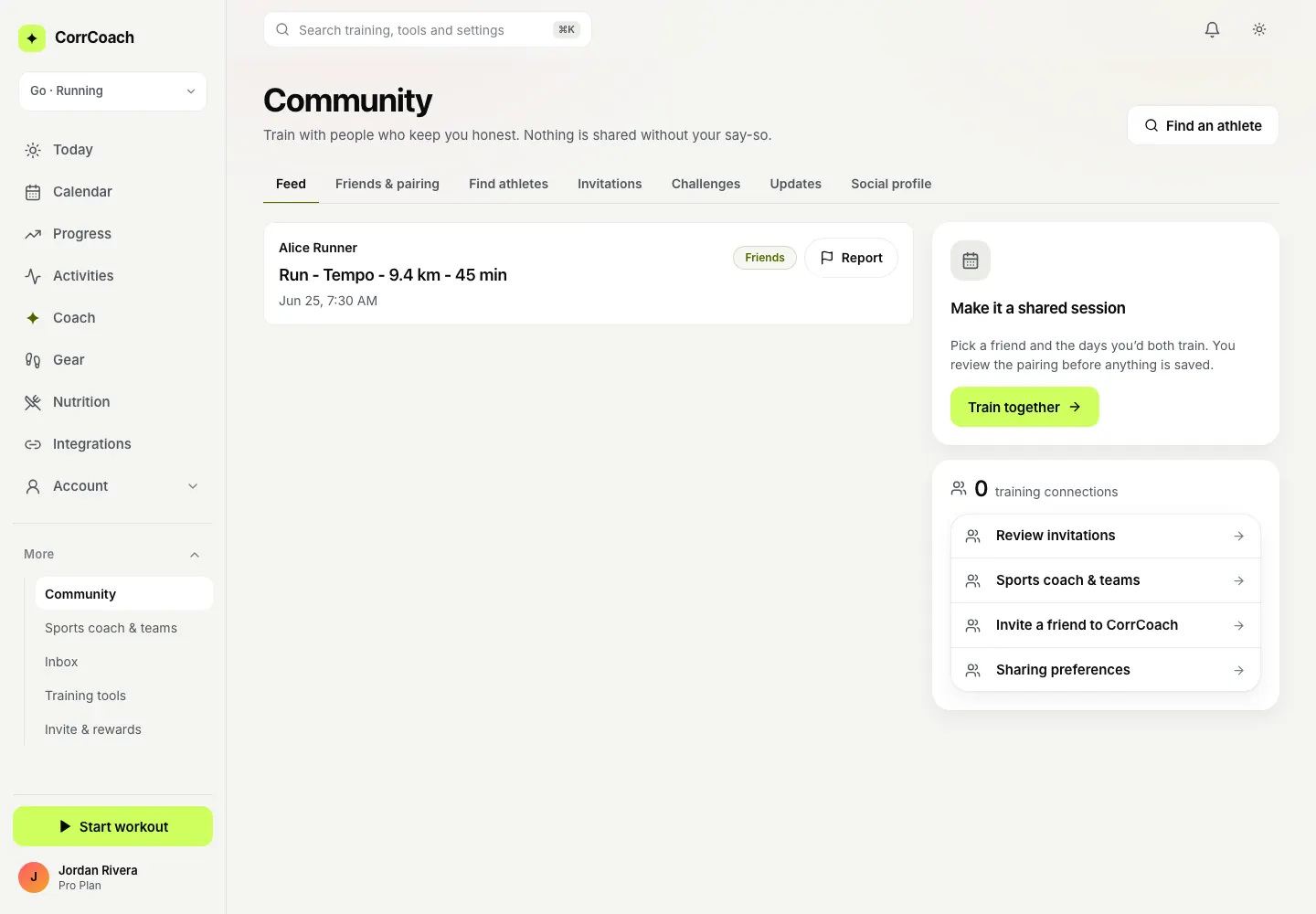Open Invitations tab
The height and width of the screenshot is (914, 1316).
(610, 184)
